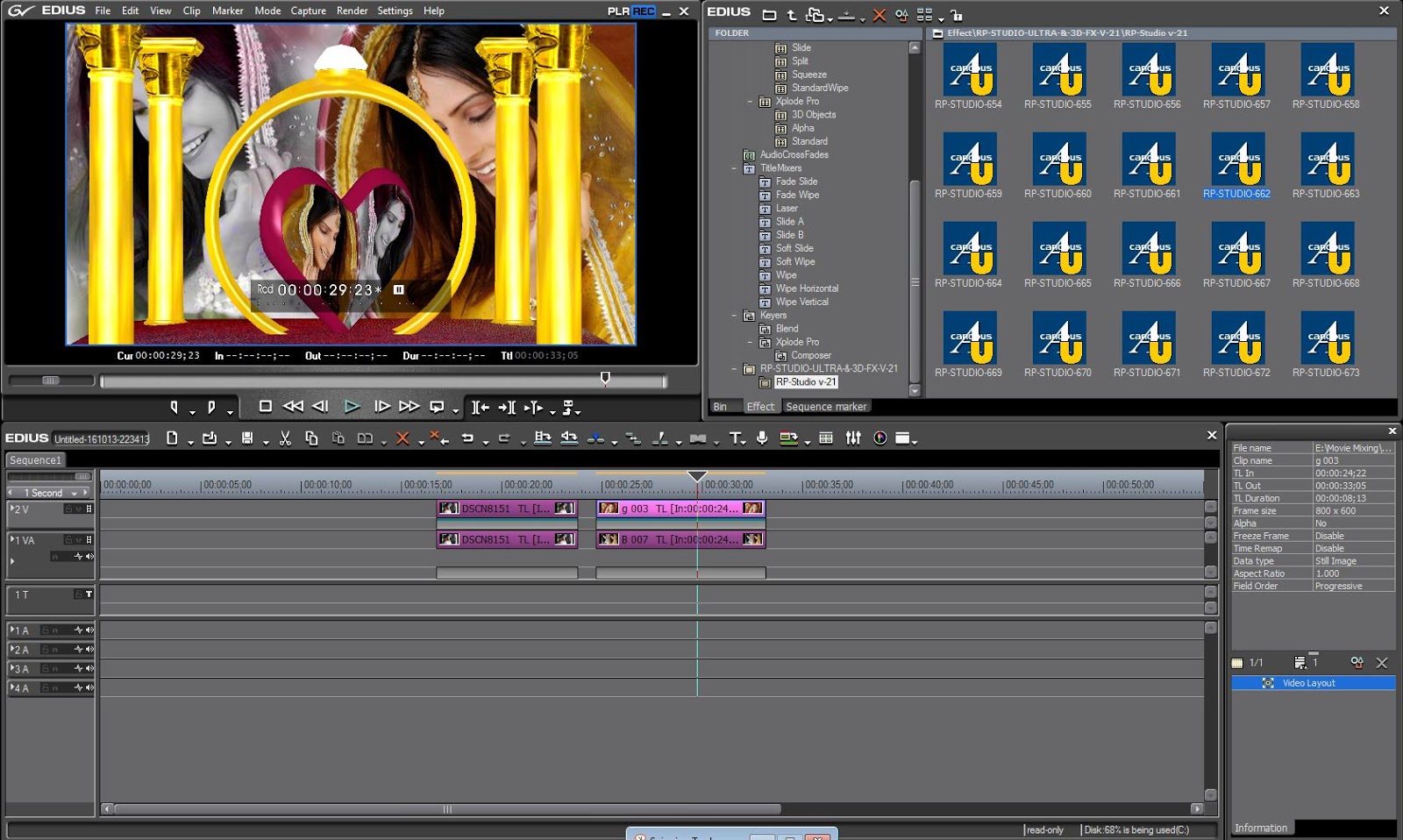The image size is (1403, 840).
Task: Click the delete X icon in Information panel
Action: (x=1382, y=663)
